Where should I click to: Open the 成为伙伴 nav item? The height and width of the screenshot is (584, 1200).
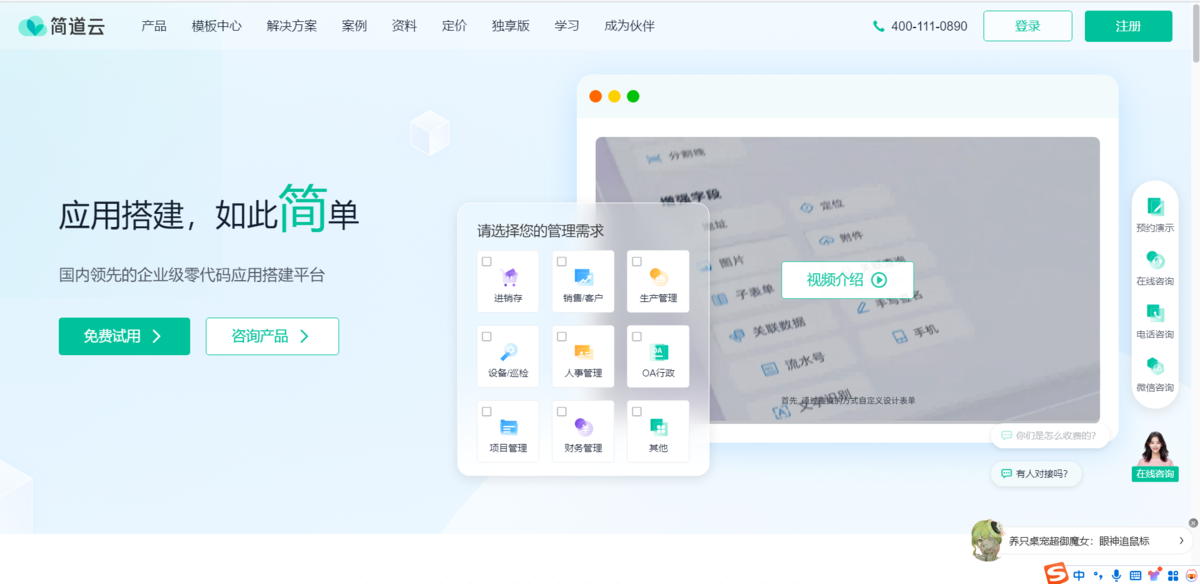point(630,26)
